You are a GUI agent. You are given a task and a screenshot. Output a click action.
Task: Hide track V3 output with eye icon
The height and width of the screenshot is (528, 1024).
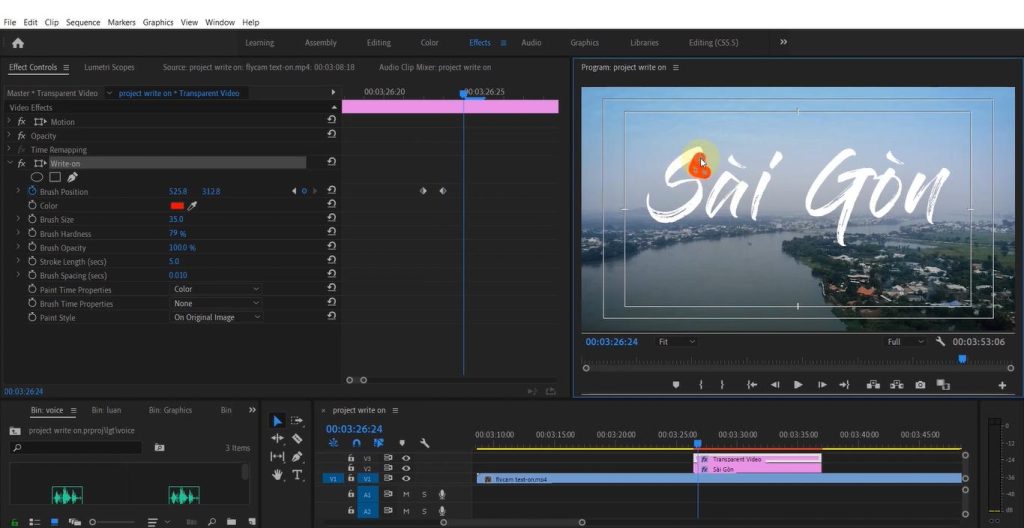[406, 459]
